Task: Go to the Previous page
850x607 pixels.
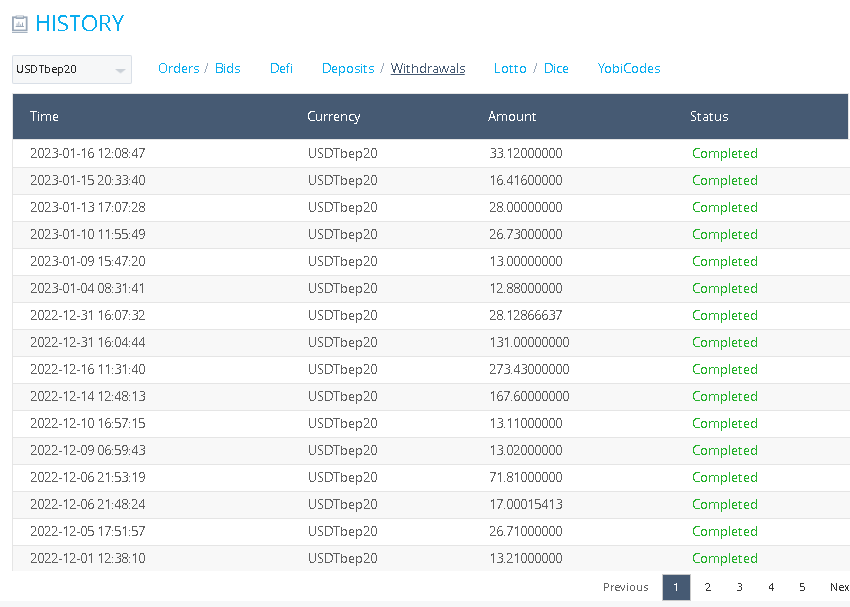Action: coord(626,587)
